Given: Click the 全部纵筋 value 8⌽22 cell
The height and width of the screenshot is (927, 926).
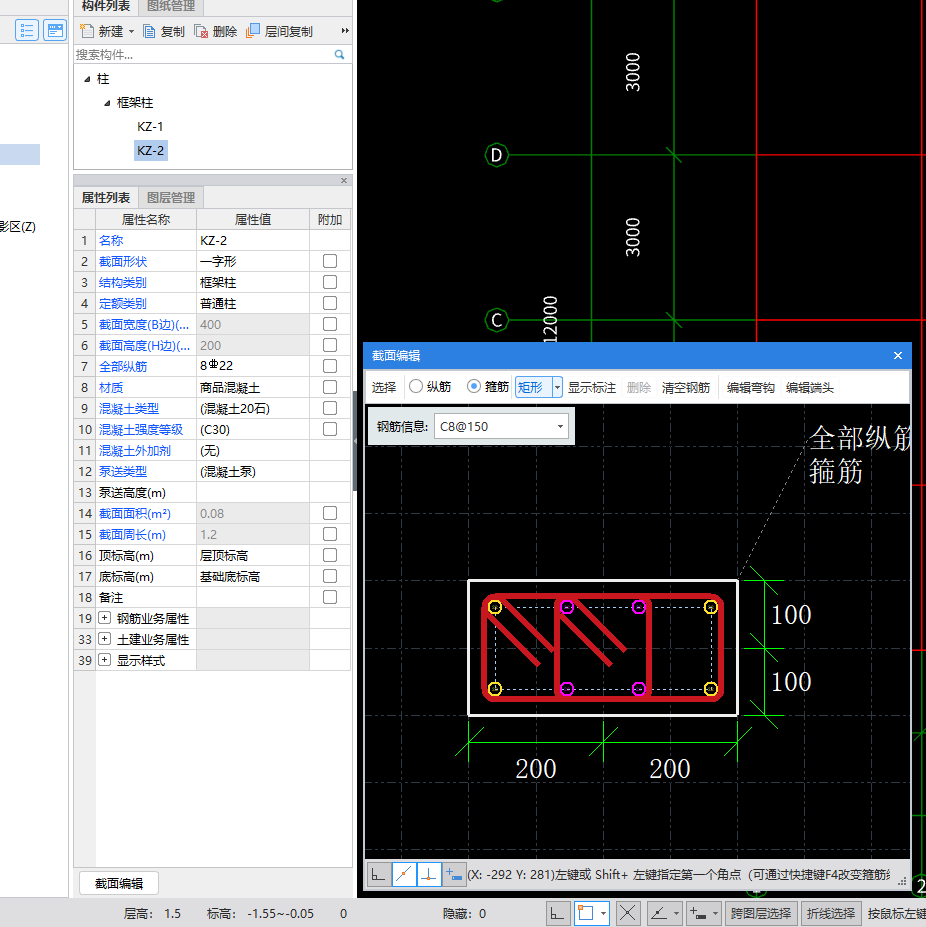Looking at the screenshot, I should pyautogui.click(x=252, y=366).
